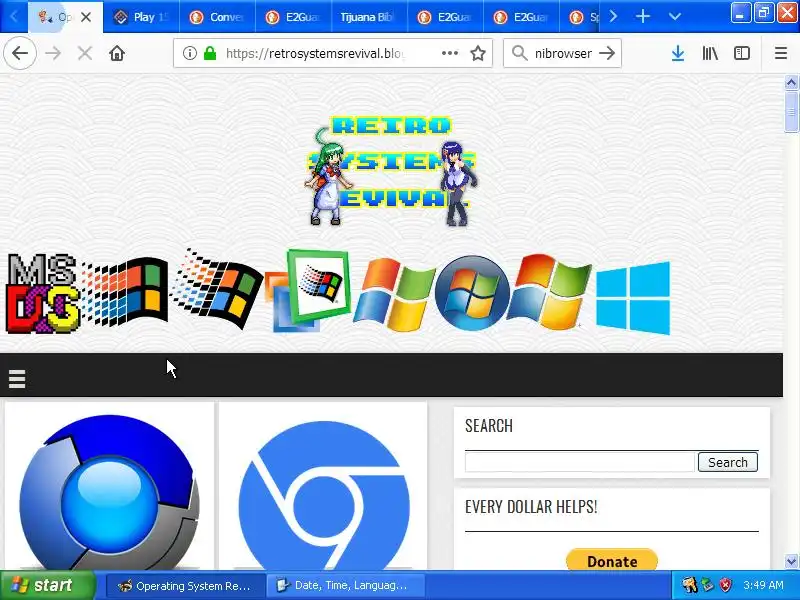
Task: Click the taskbar clock 3:49 AM
Action: click(763, 585)
